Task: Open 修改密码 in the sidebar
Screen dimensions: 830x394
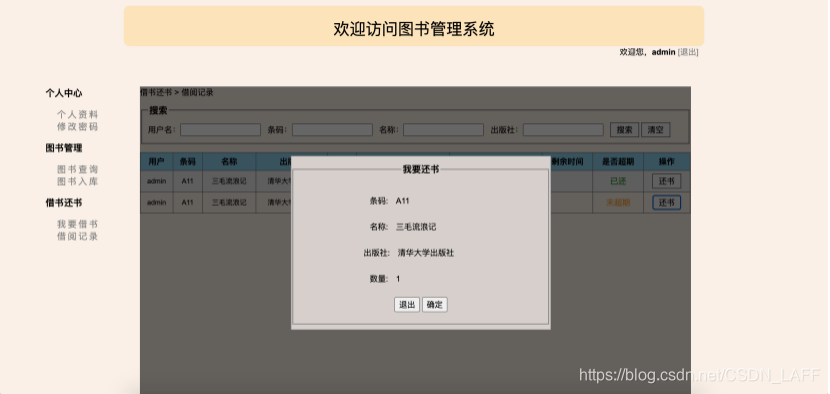Action: 77,127
